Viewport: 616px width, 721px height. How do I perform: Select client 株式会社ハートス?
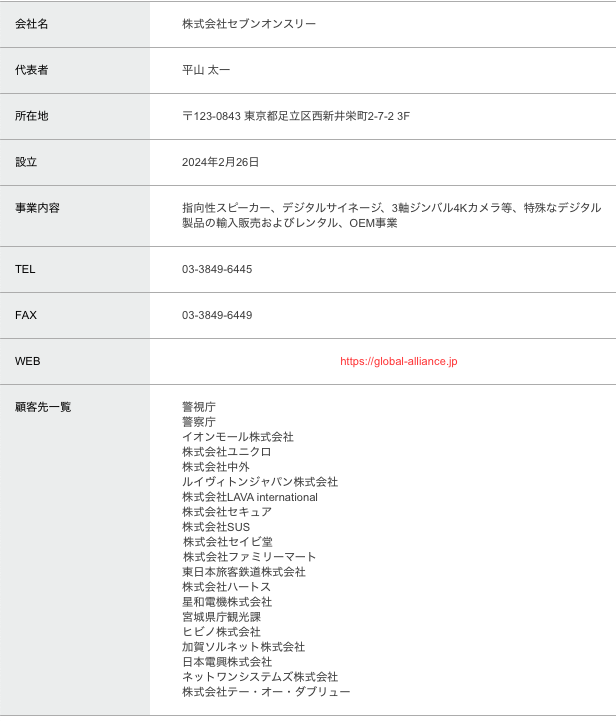227,587
